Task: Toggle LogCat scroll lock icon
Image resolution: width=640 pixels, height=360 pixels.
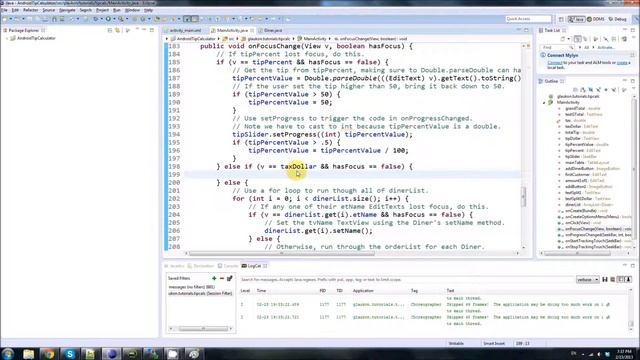Action: coord(628,280)
